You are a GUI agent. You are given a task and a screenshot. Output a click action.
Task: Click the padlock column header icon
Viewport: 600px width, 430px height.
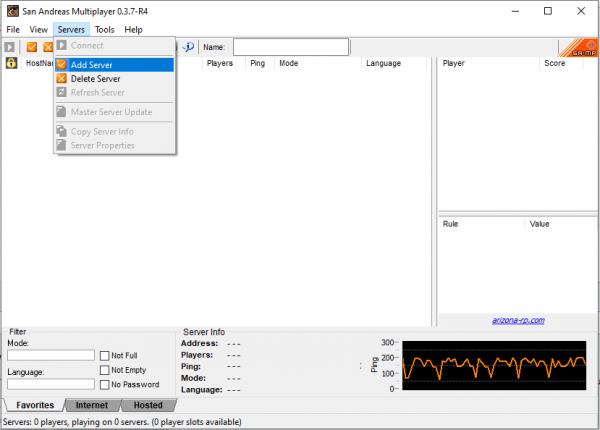pos(11,63)
